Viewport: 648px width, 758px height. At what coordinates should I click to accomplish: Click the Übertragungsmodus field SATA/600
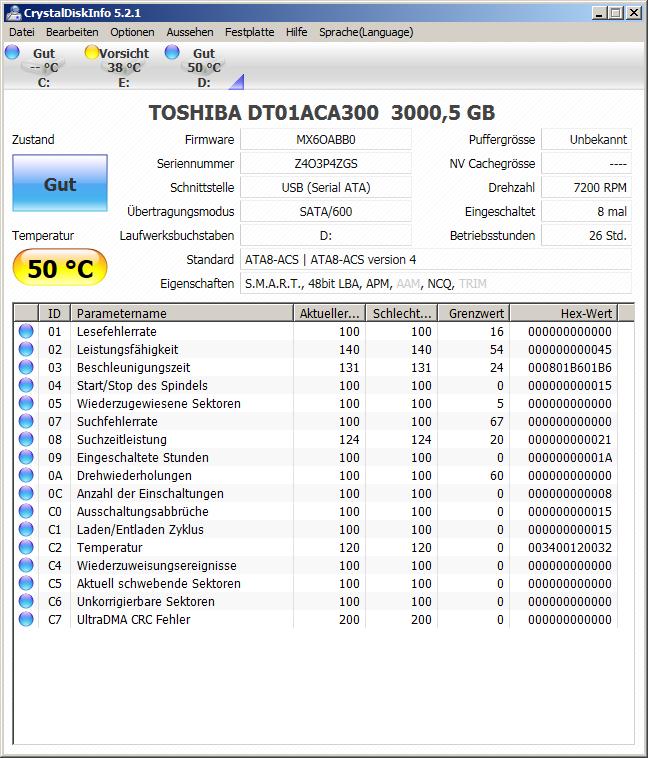(326, 211)
